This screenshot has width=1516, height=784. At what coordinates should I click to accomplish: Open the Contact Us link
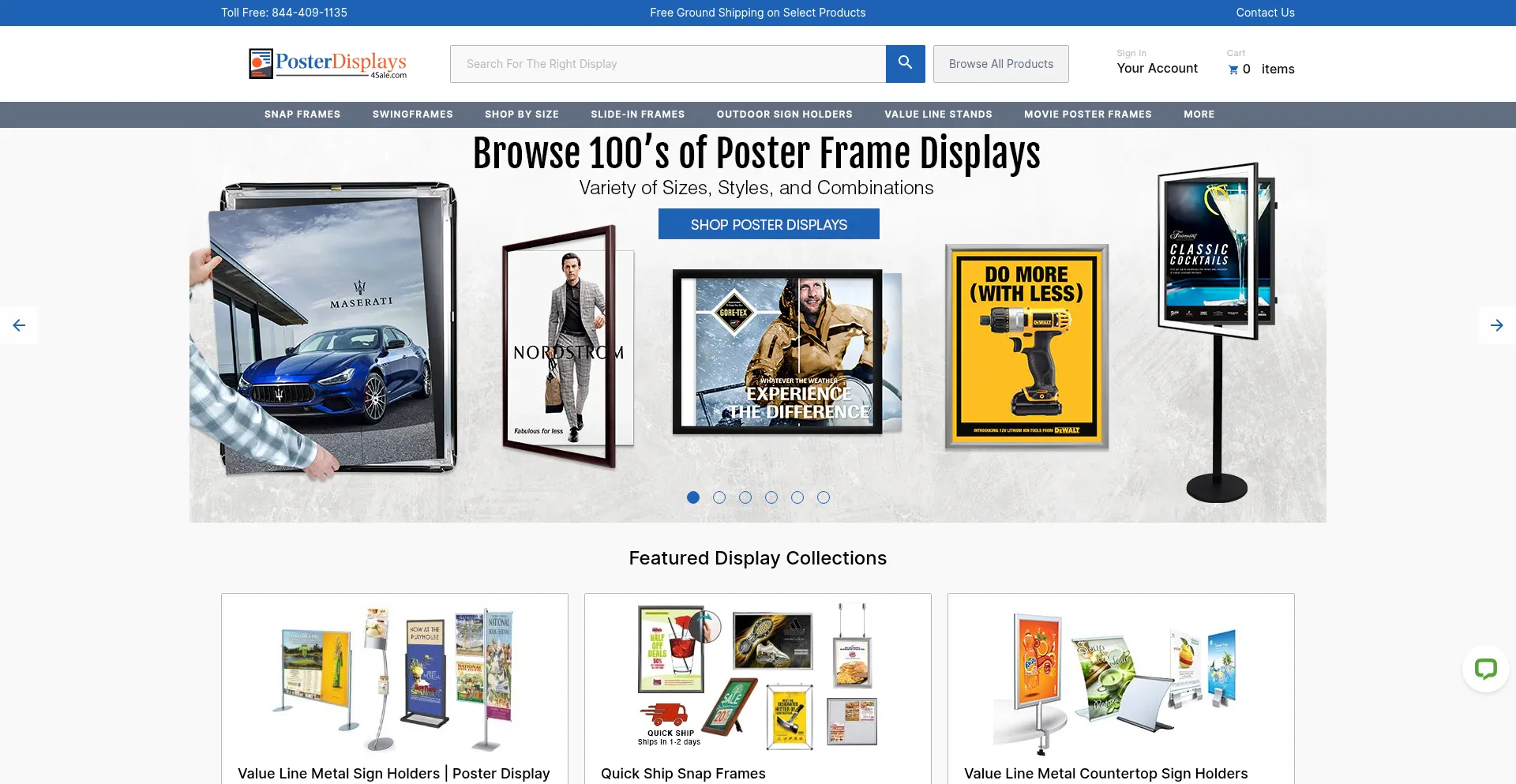[1265, 13]
